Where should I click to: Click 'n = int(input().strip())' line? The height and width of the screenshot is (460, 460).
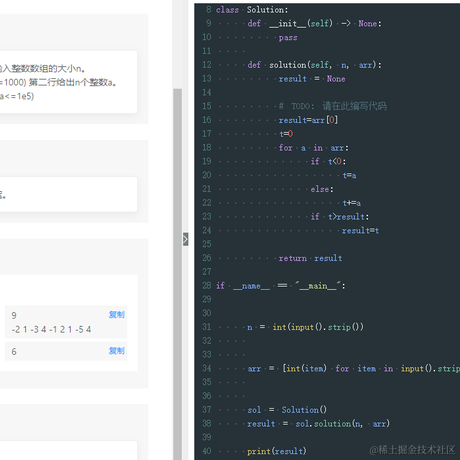(x=305, y=327)
